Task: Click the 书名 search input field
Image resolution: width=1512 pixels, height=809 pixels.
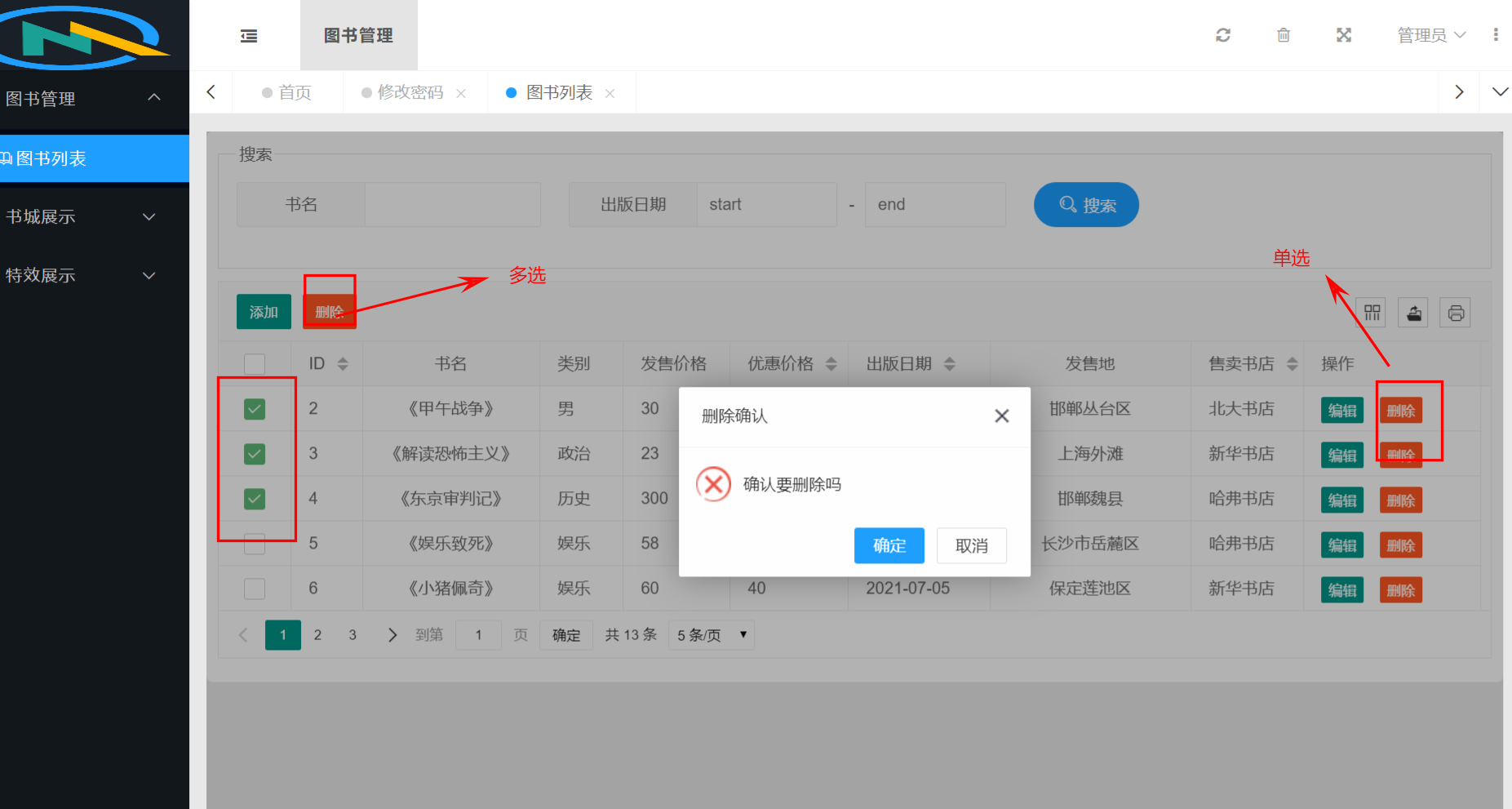Action: (x=452, y=204)
